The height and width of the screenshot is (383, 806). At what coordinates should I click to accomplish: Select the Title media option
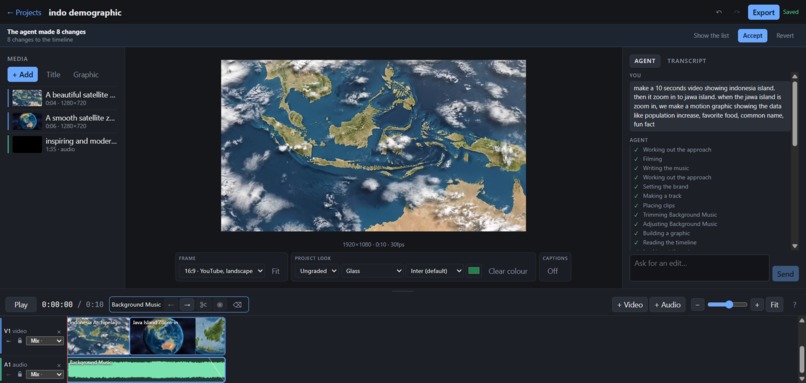tap(53, 75)
